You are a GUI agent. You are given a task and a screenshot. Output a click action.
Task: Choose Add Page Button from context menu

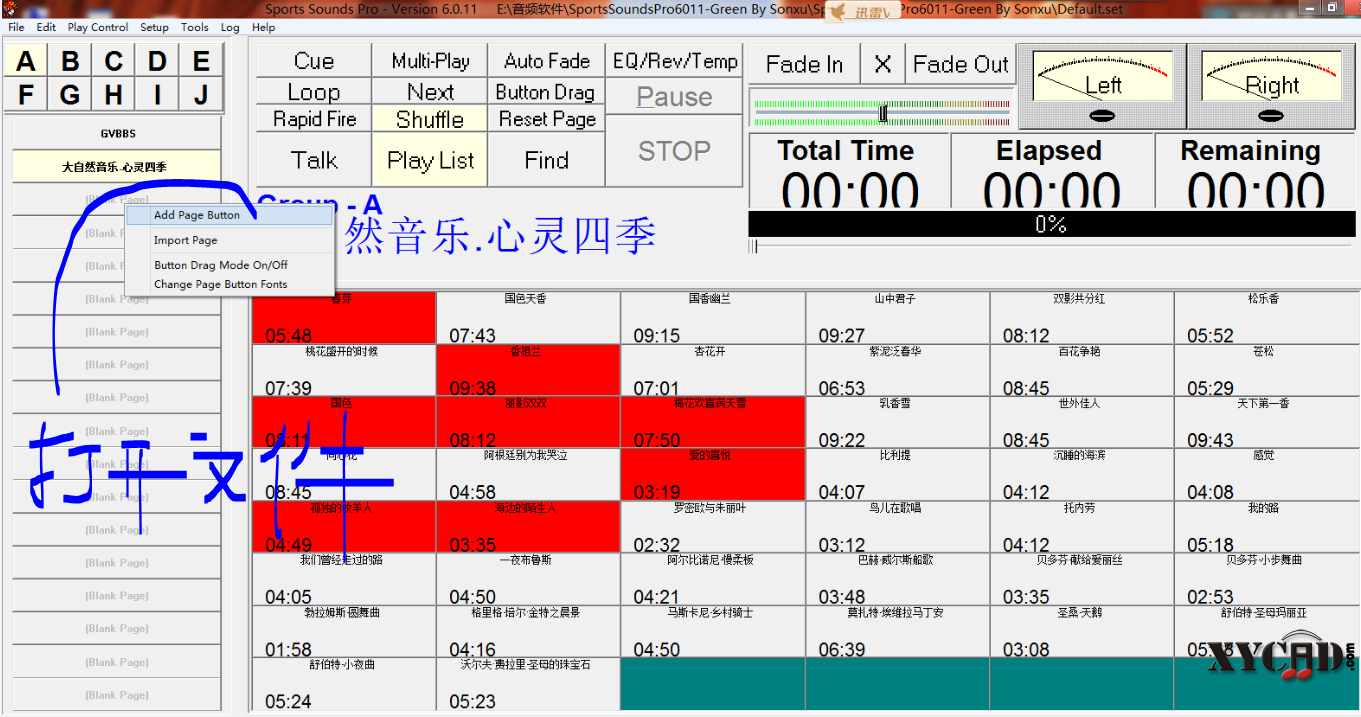[229, 215]
